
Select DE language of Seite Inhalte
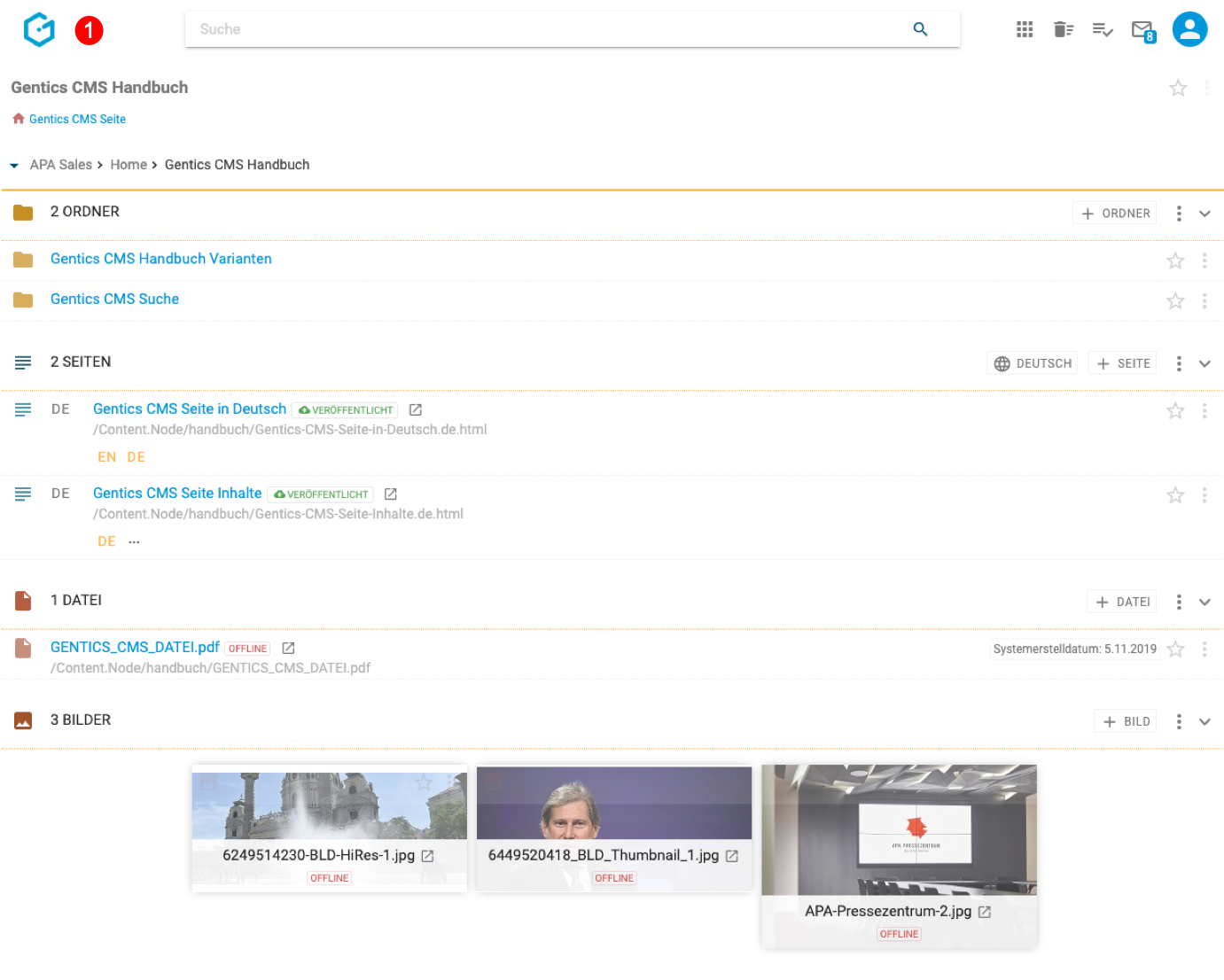107,541
